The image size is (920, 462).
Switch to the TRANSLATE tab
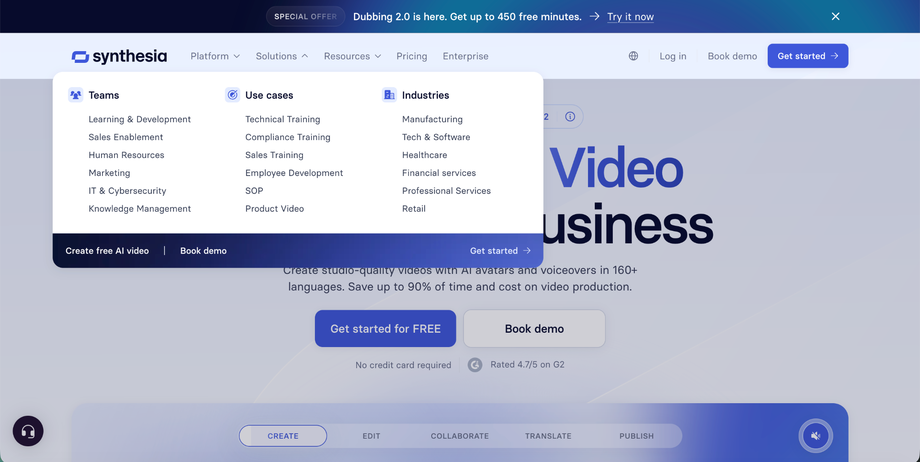pyautogui.click(x=548, y=436)
